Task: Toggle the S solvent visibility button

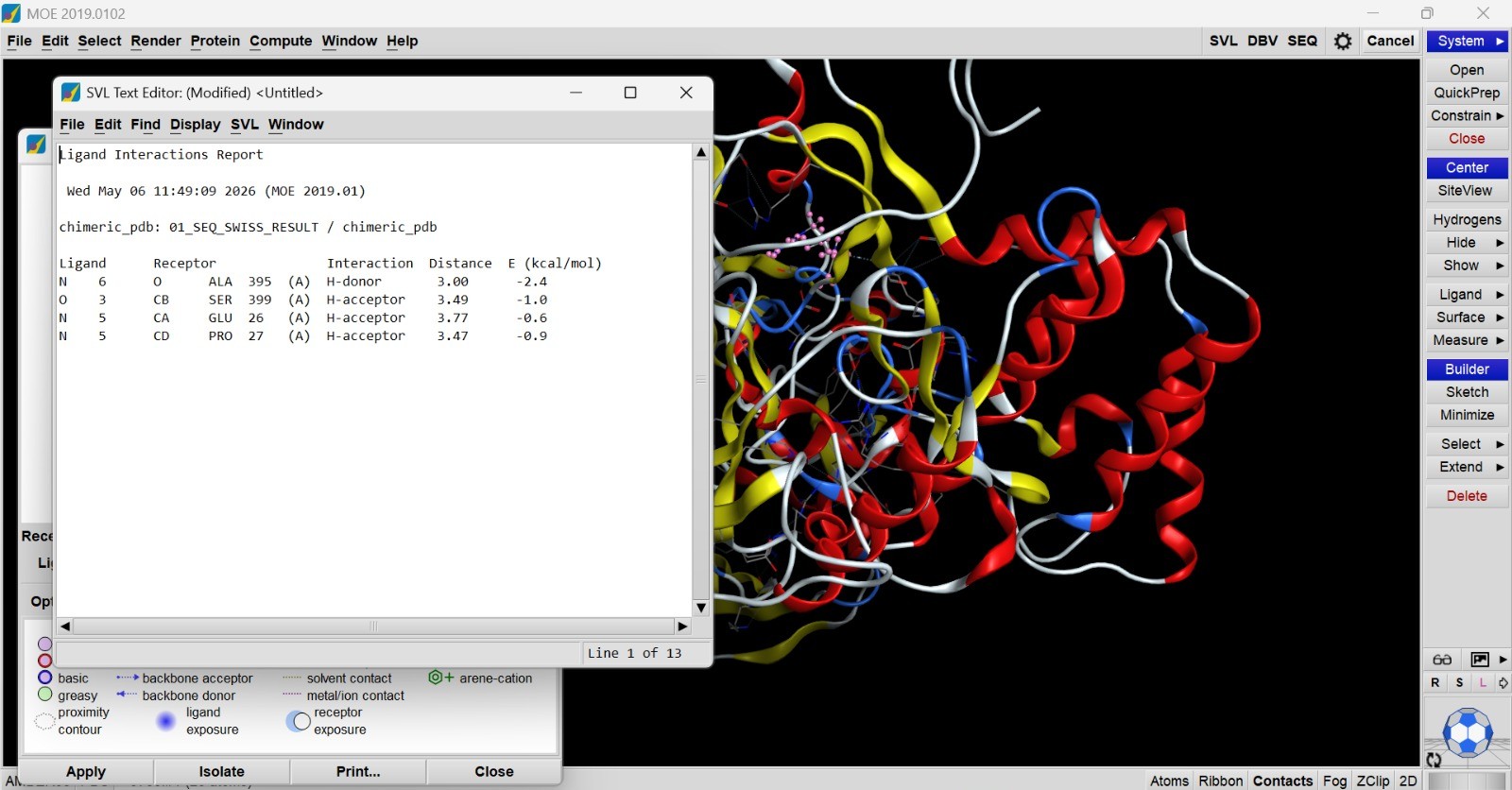Action: (x=1459, y=682)
